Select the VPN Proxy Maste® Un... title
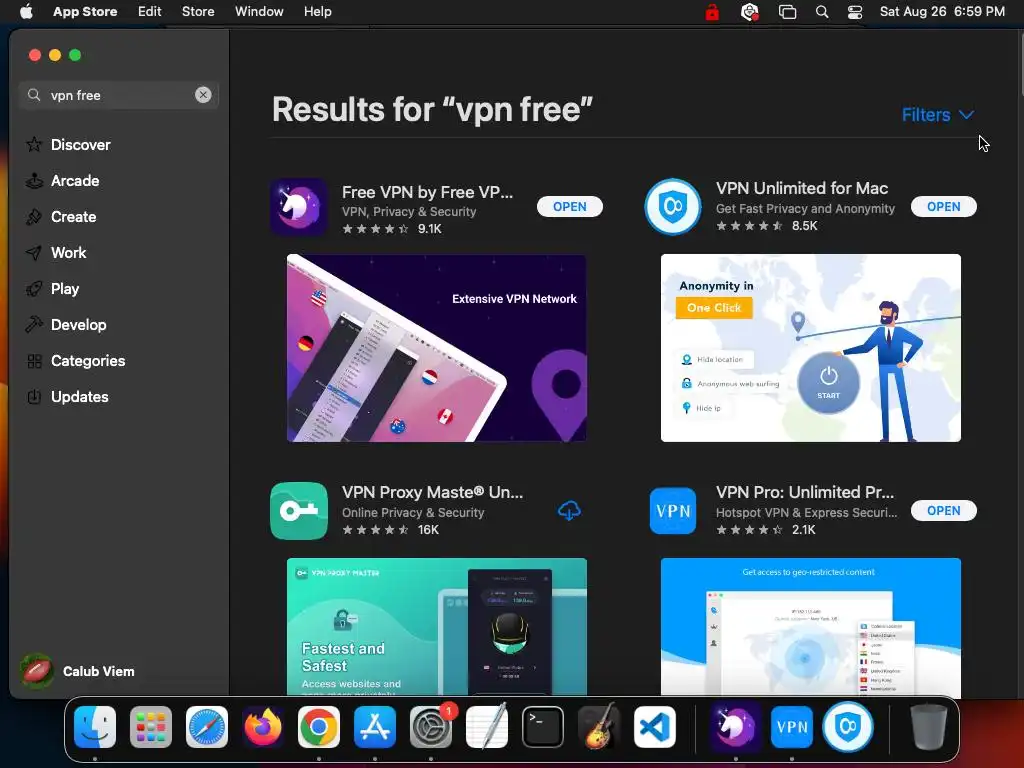 (x=432, y=492)
